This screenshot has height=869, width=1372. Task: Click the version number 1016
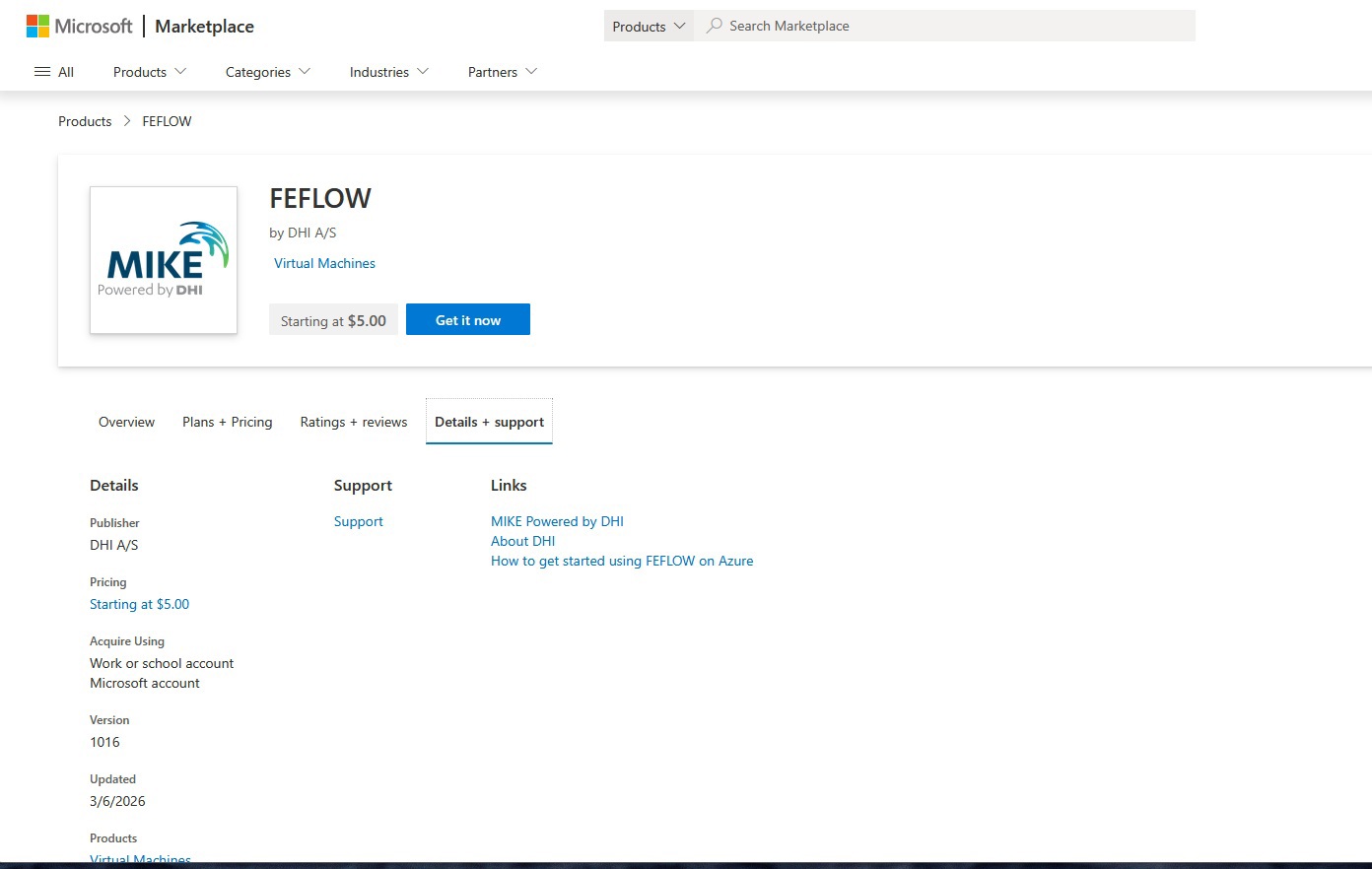(x=104, y=742)
